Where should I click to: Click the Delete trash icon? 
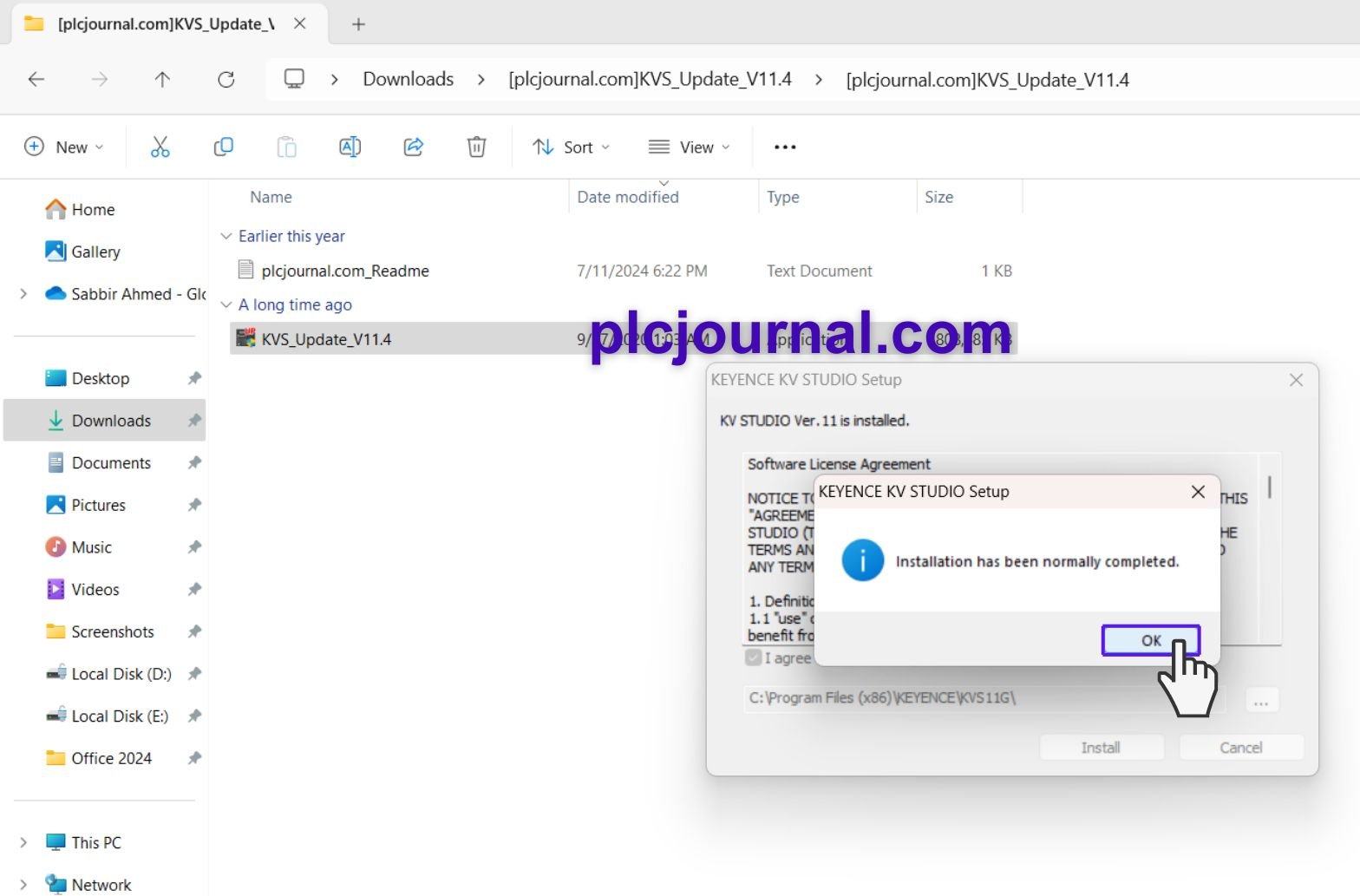pos(476,147)
